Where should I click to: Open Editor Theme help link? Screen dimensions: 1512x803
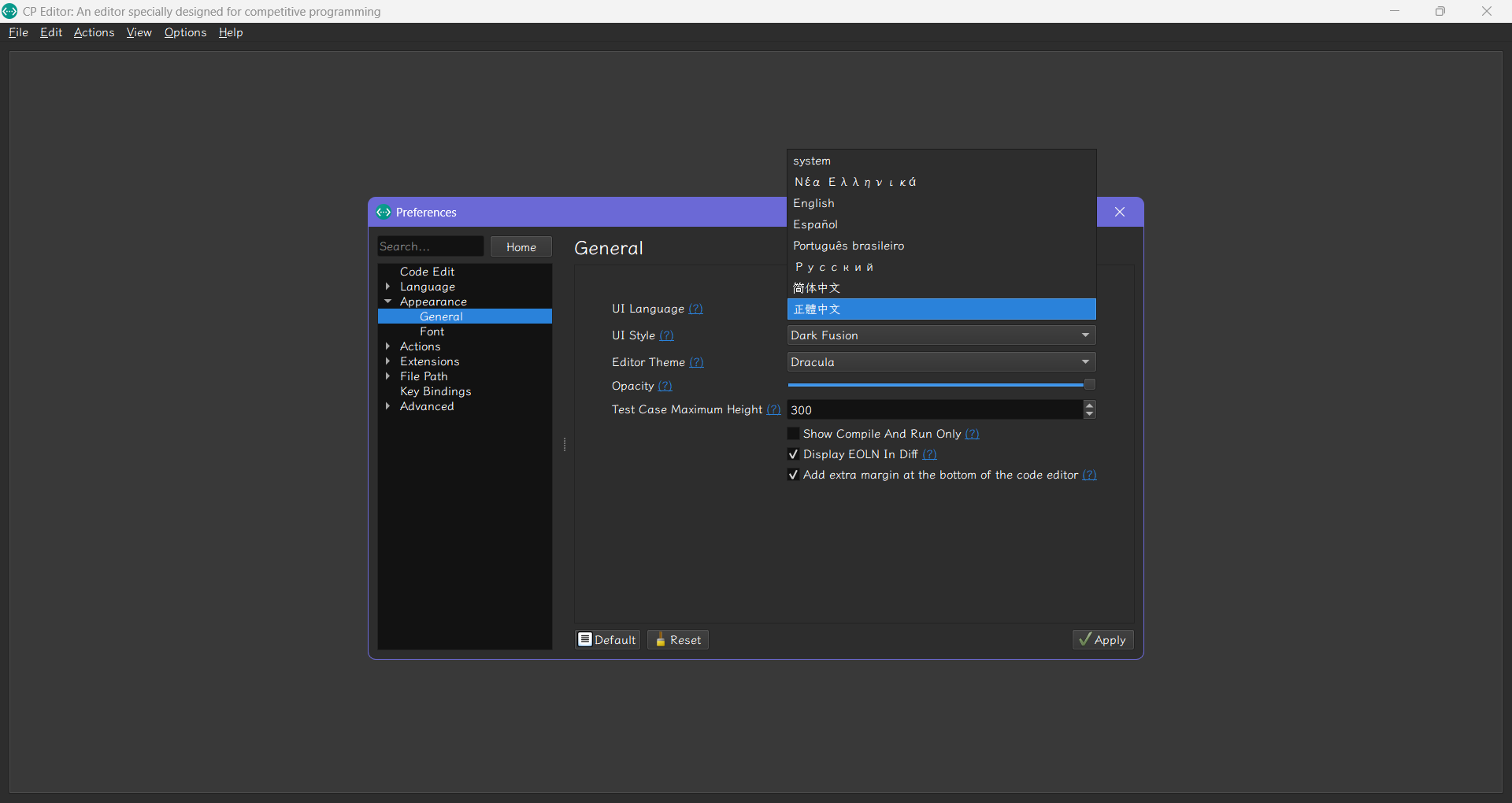point(697,362)
